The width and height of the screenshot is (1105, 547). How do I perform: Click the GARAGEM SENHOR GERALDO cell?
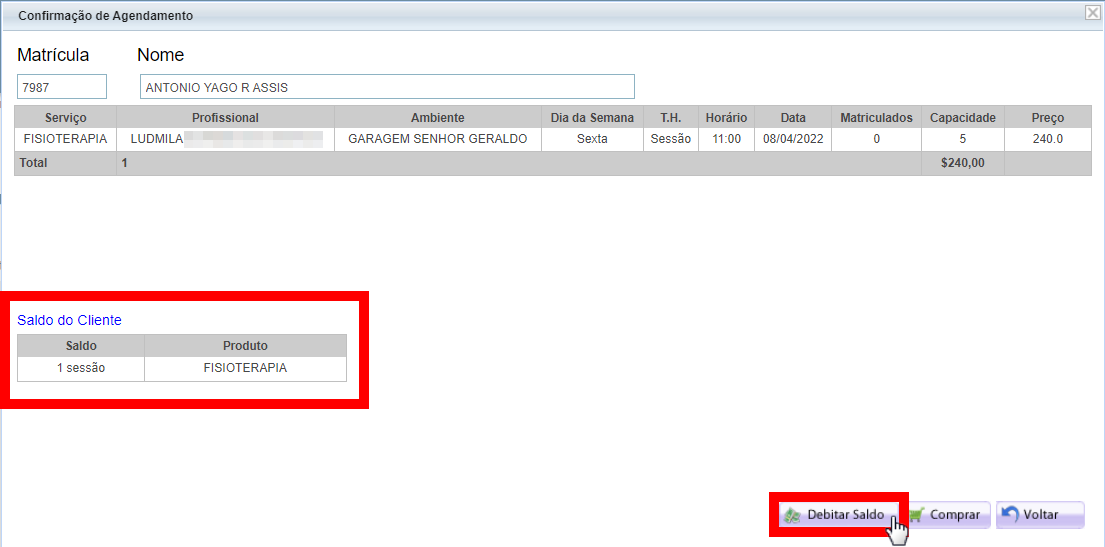(x=437, y=139)
